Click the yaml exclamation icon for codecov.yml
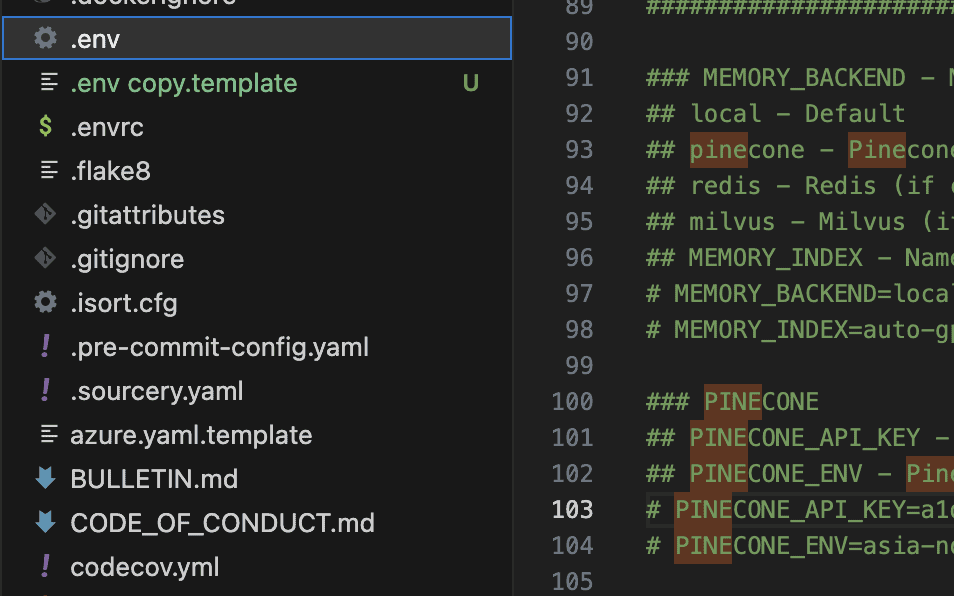The width and height of the screenshot is (954, 596). click(x=46, y=566)
